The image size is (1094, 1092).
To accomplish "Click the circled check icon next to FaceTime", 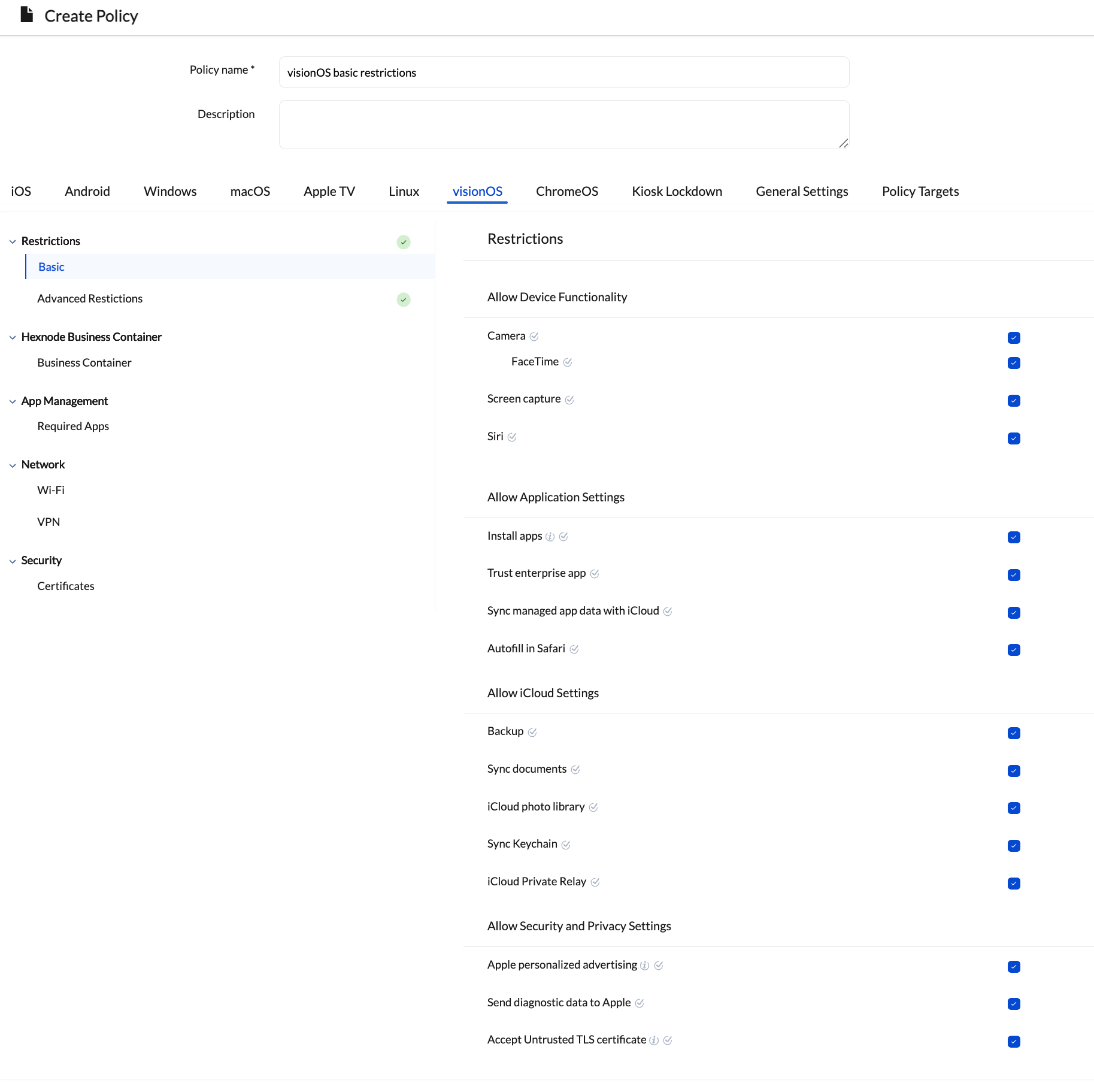I will pyautogui.click(x=568, y=362).
